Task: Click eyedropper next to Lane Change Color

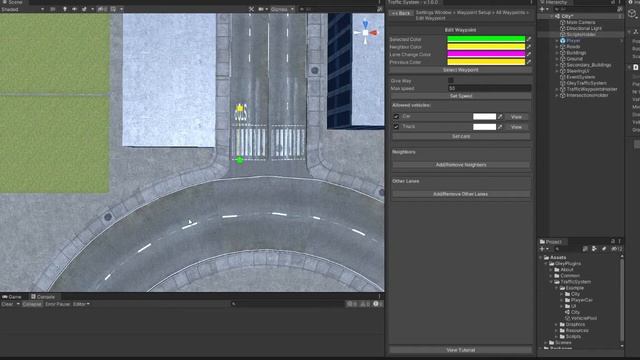Action: pyautogui.click(x=529, y=54)
